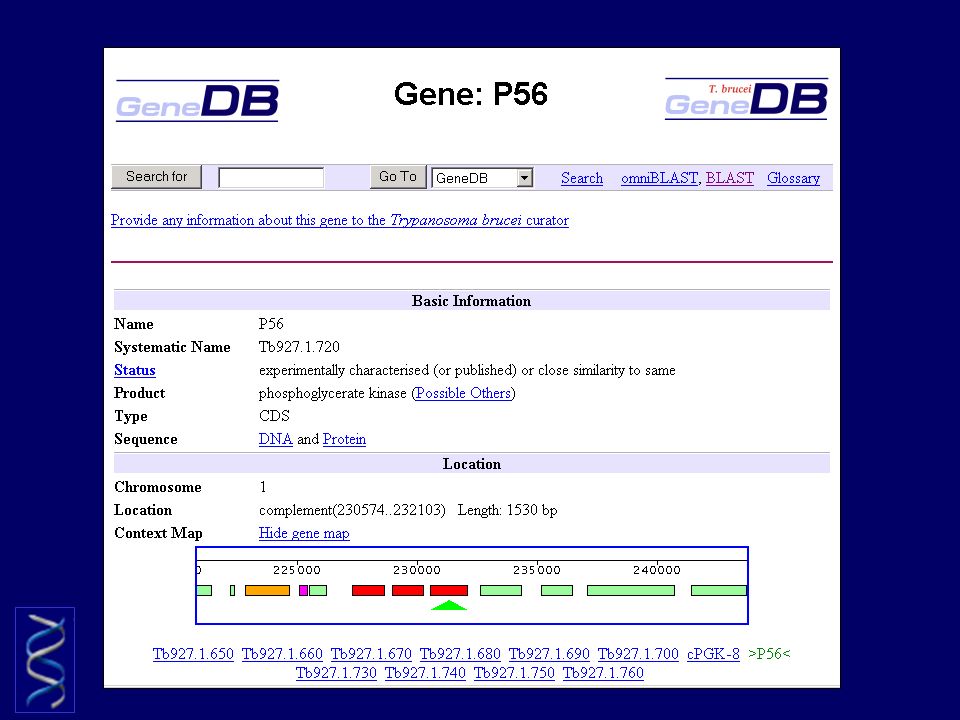960x720 pixels.
Task: Open the Possible Others link
Action: pyautogui.click(x=463, y=393)
